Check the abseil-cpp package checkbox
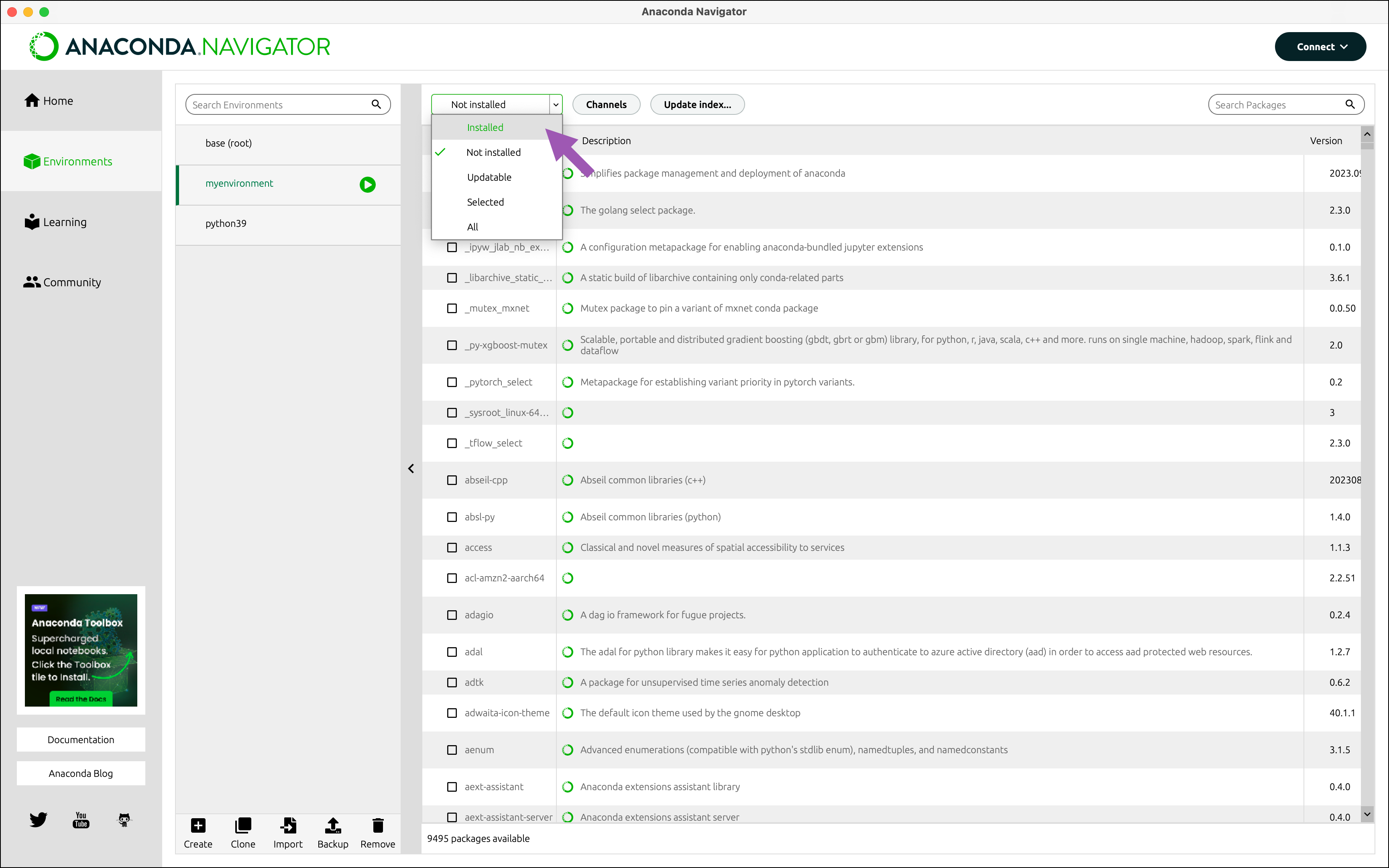1389x868 pixels. (x=452, y=480)
